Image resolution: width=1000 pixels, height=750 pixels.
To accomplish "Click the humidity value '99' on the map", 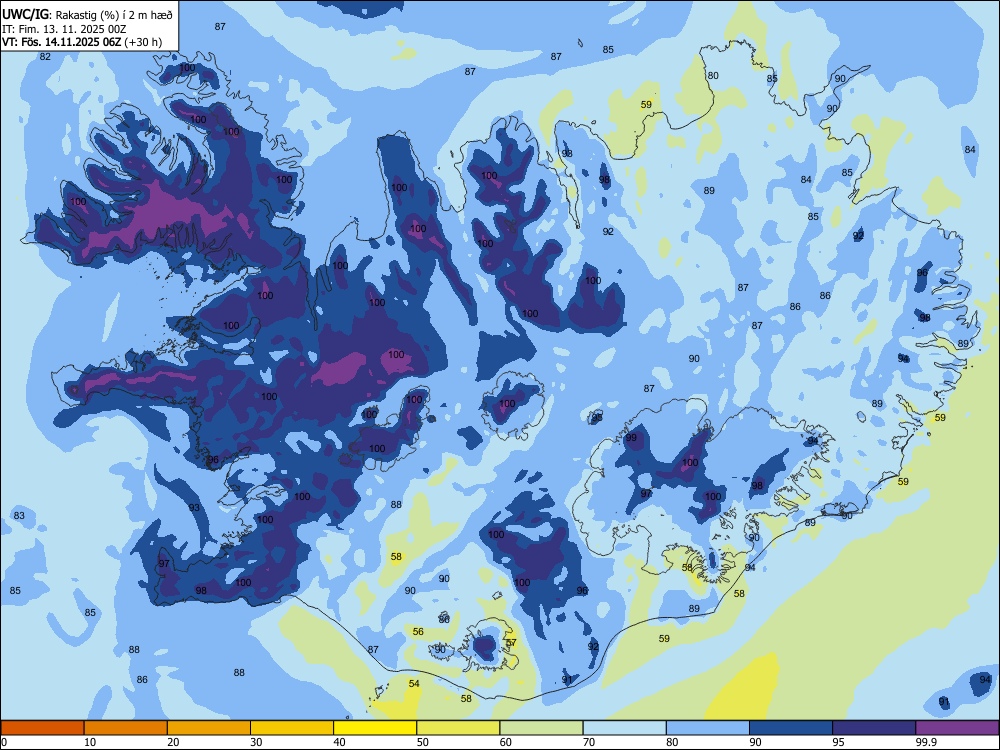I will [631, 438].
